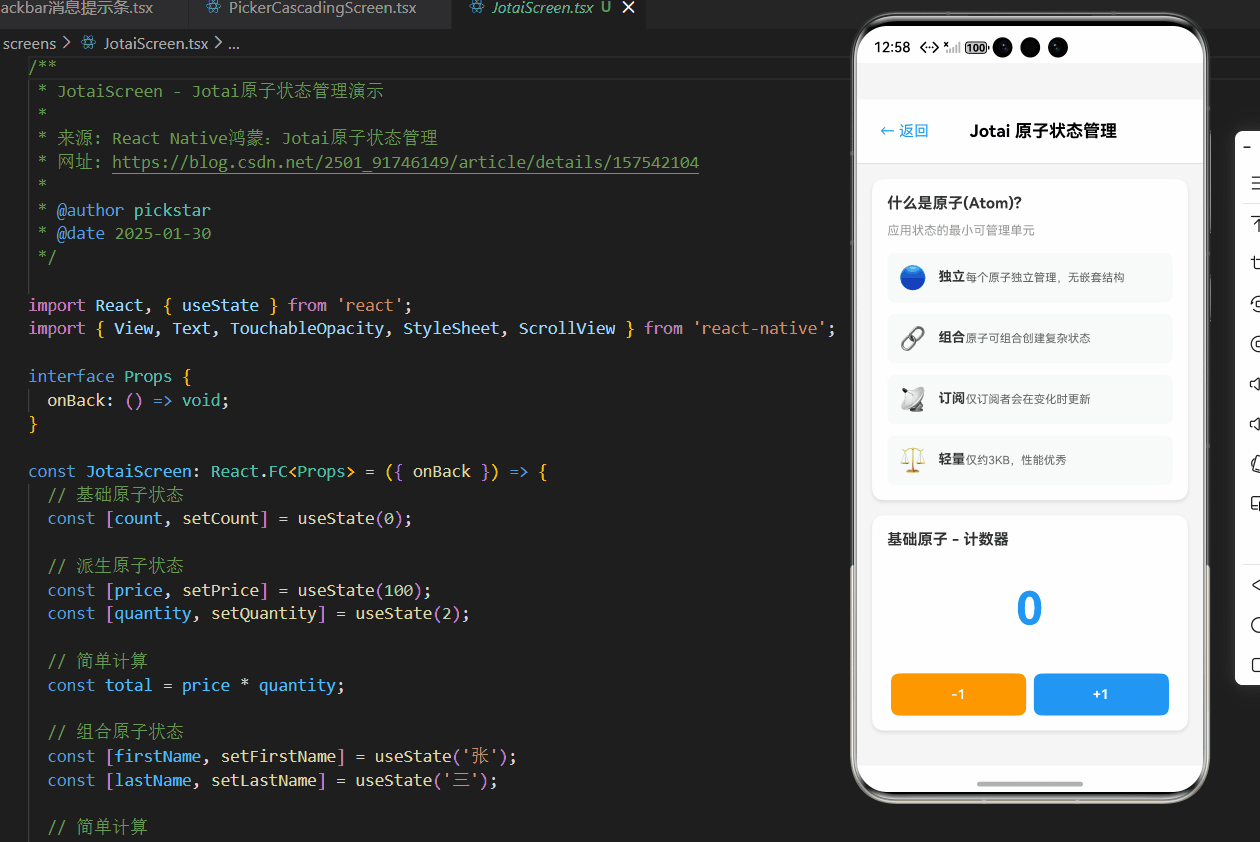
Task: Tap the 组合 feature card
Action: click(x=1030, y=338)
